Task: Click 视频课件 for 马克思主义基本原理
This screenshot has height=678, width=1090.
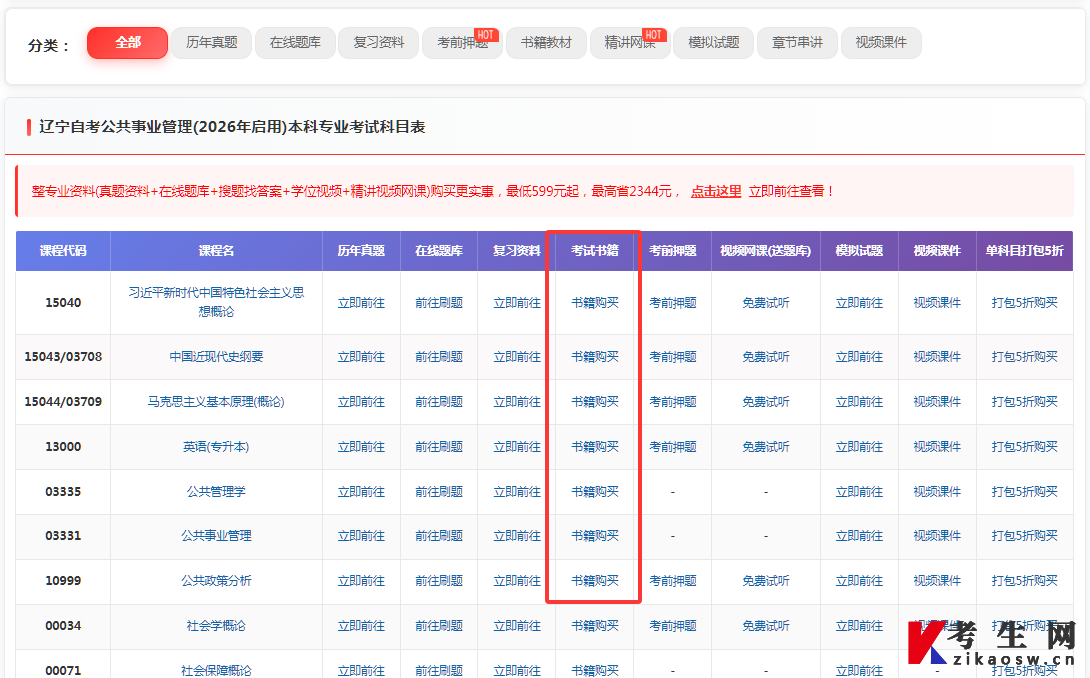Action: 937,402
